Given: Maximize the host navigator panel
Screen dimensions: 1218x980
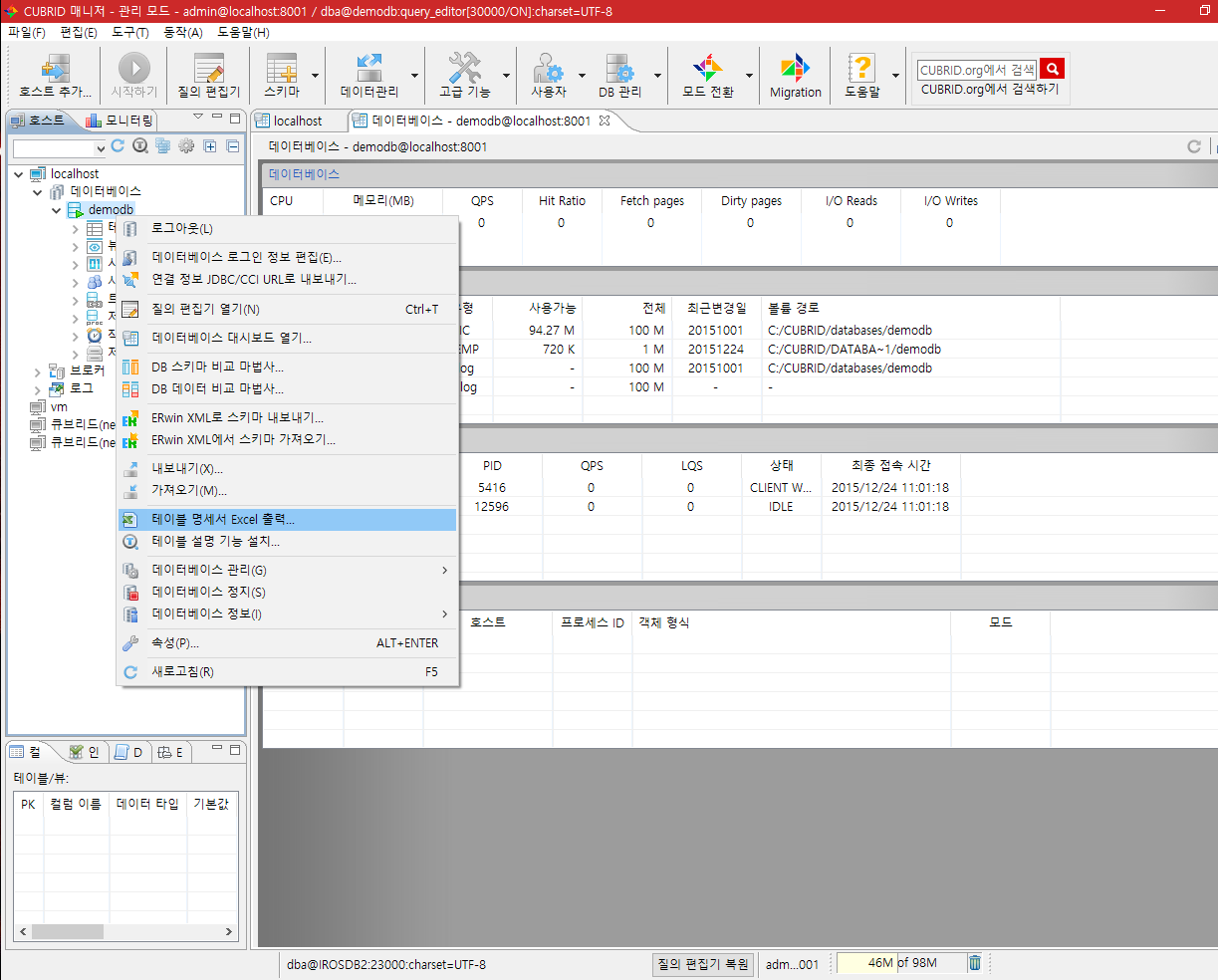Looking at the screenshot, I should pos(235,119).
